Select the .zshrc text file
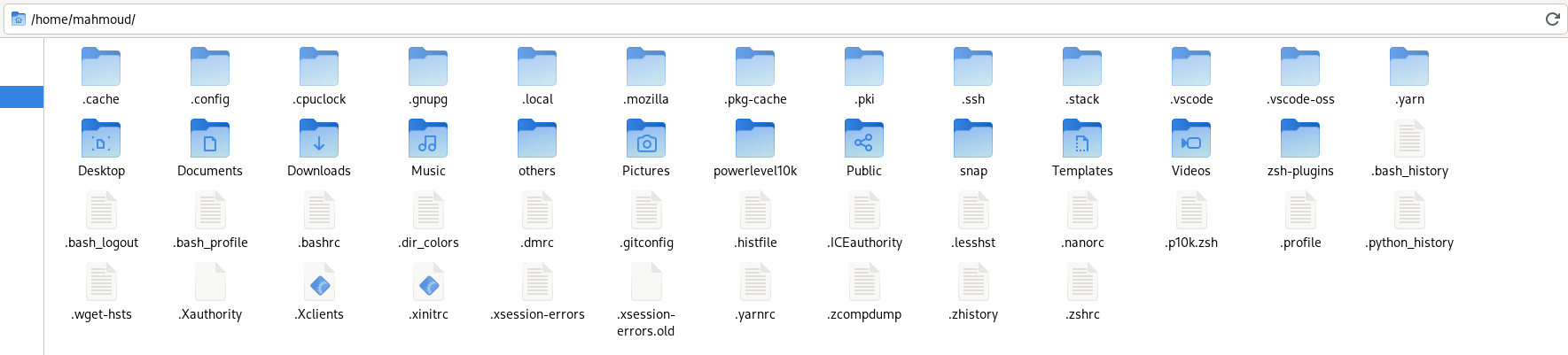This screenshot has width=1568, height=355. 1083,284
